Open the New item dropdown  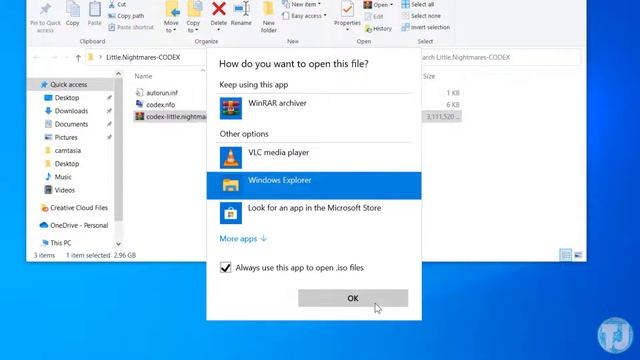coord(301,4)
